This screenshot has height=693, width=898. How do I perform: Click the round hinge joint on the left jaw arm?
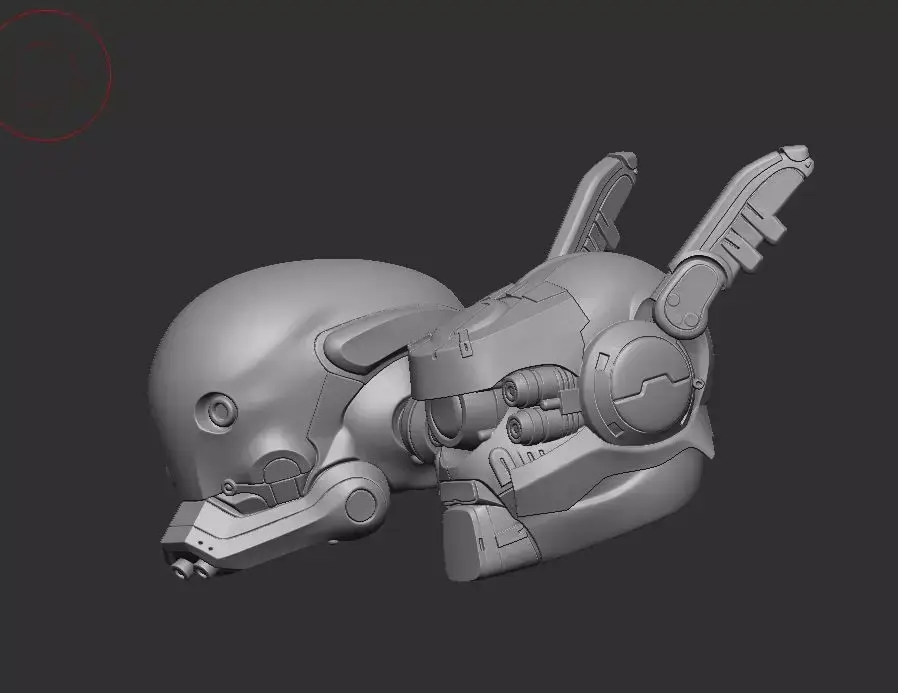(x=361, y=503)
